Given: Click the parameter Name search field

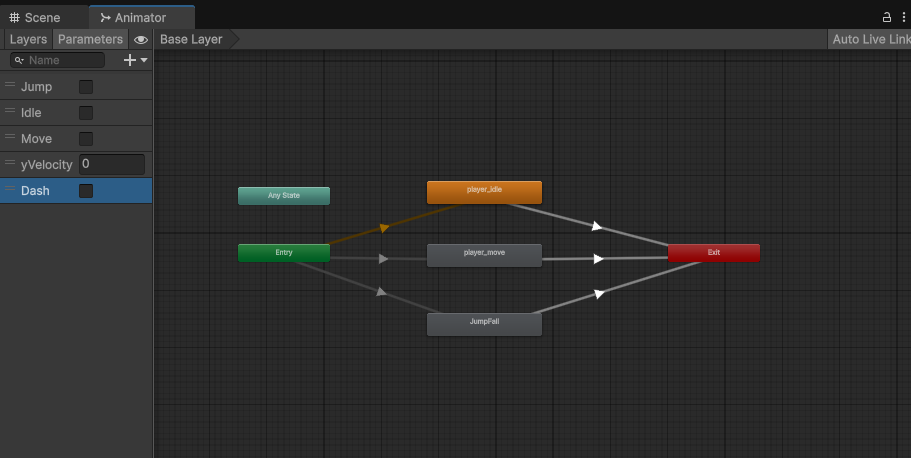Looking at the screenshot, I should [x=58, y=60].
